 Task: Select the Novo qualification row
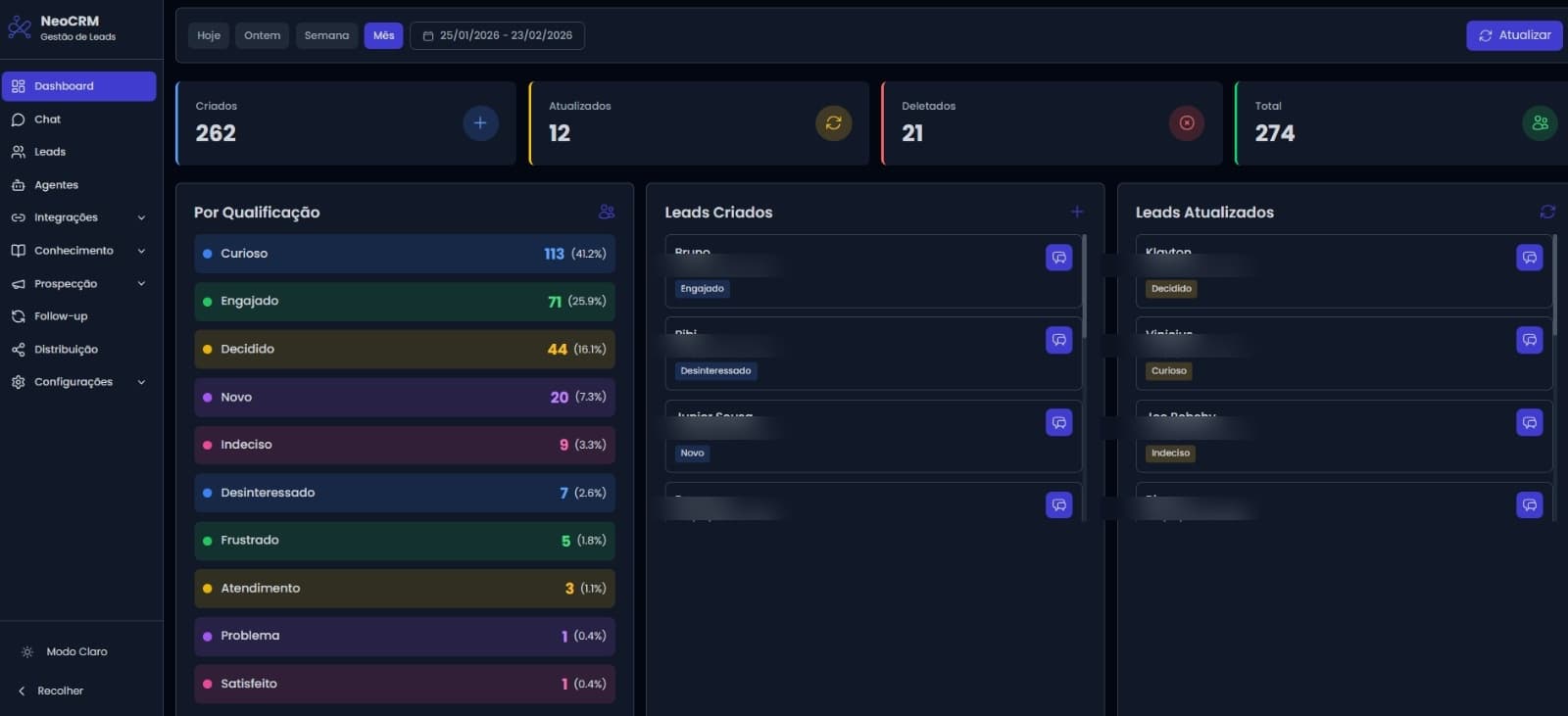[405, 398]
